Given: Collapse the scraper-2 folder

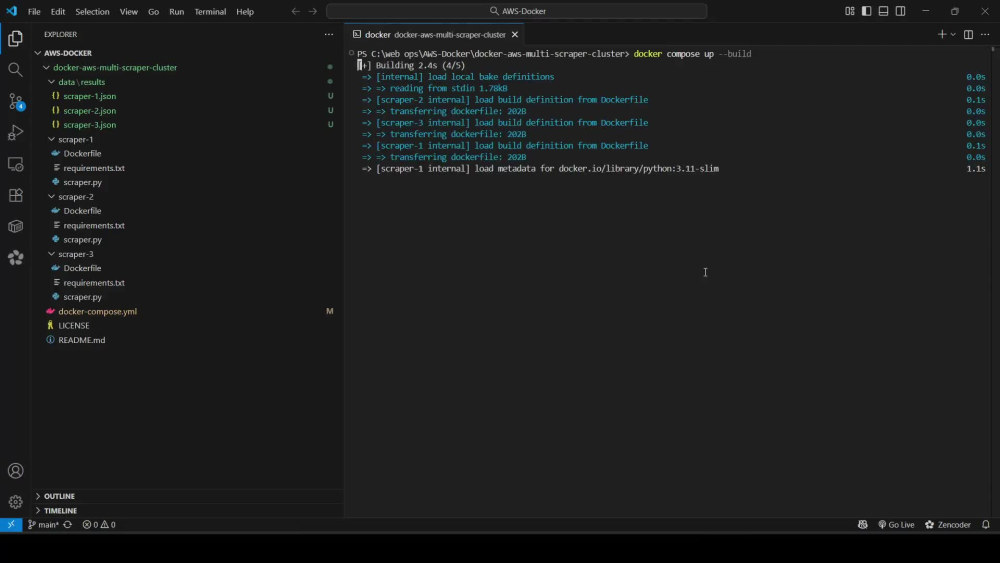Looking at the screenshot, I should click(x=52, y=196).
